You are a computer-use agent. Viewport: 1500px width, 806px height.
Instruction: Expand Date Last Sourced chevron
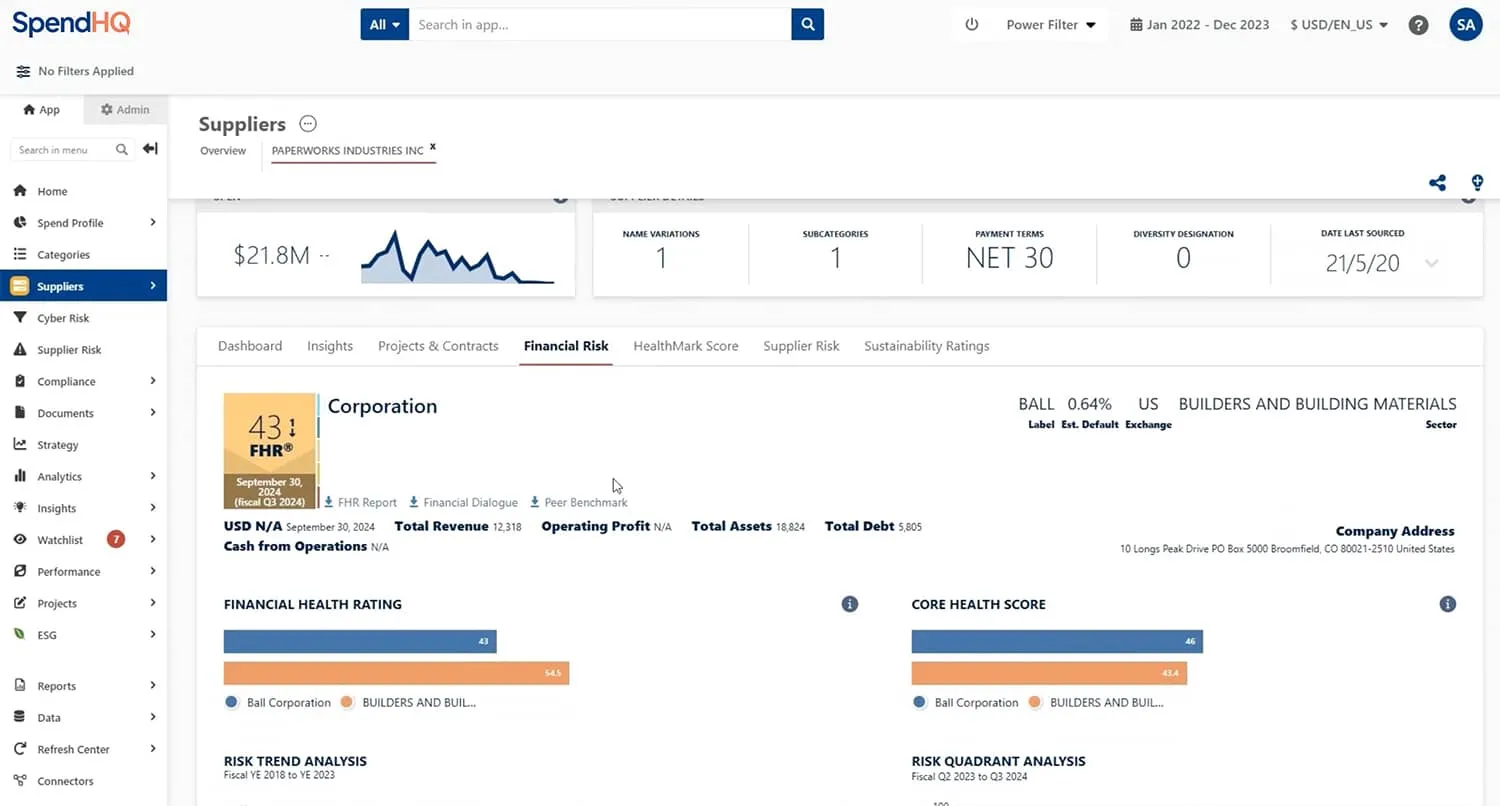1432,264
